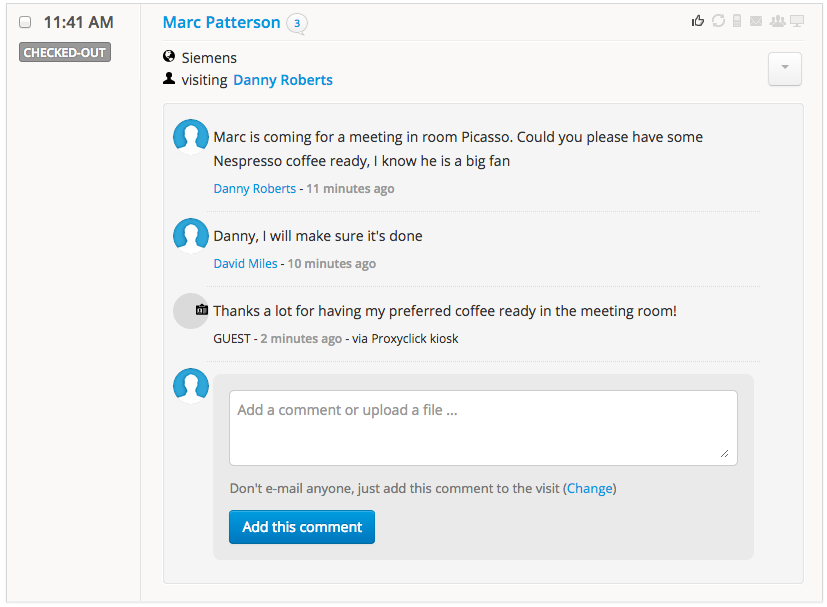Tick the checkbox beside 11:41 AM

coord(26,23)
